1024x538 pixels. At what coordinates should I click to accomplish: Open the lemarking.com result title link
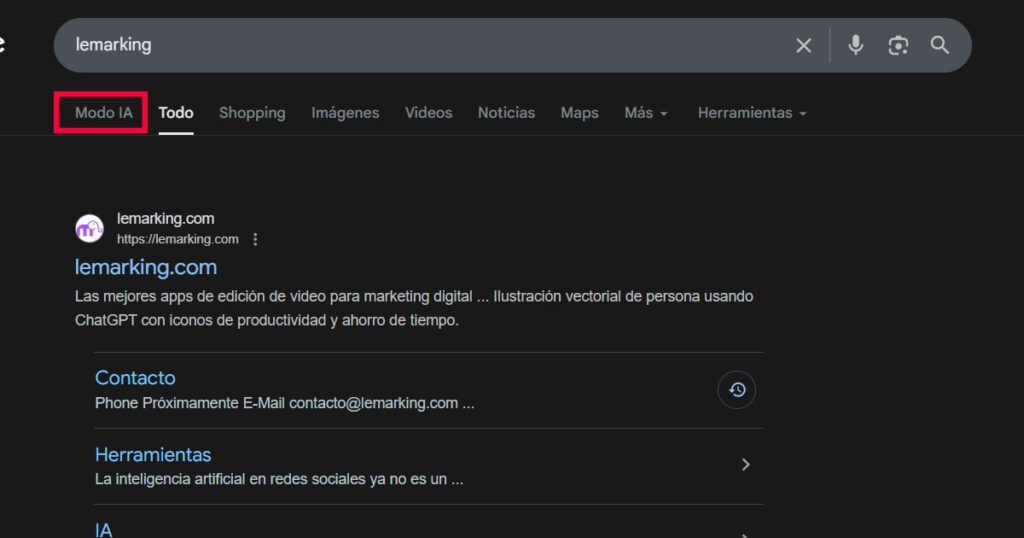tap(146, 267)
